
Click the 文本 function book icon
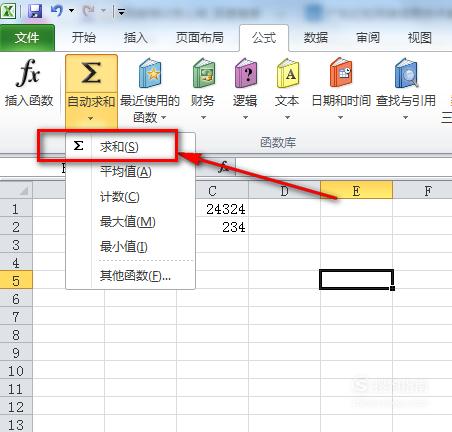tap(288, 73)
